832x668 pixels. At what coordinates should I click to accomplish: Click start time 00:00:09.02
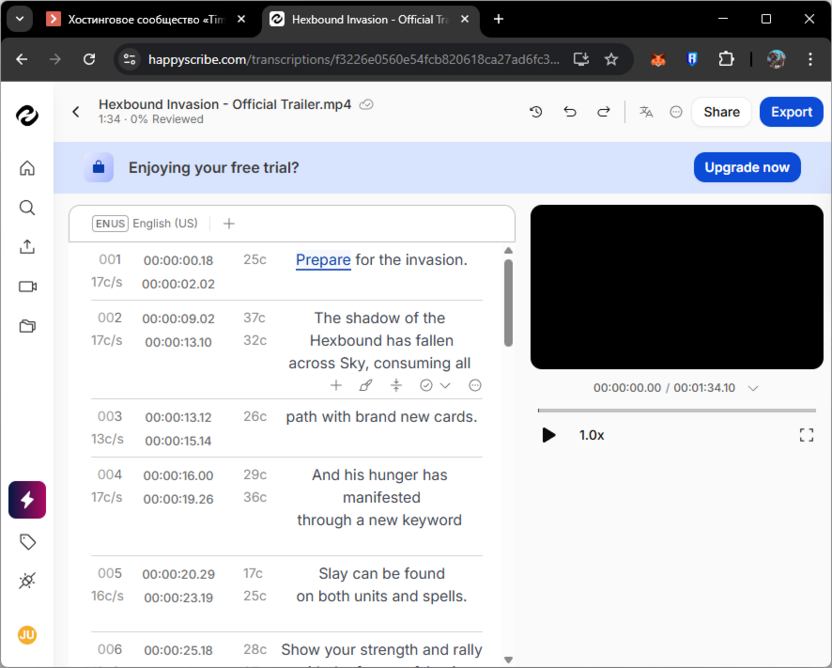tap(178, 319)
